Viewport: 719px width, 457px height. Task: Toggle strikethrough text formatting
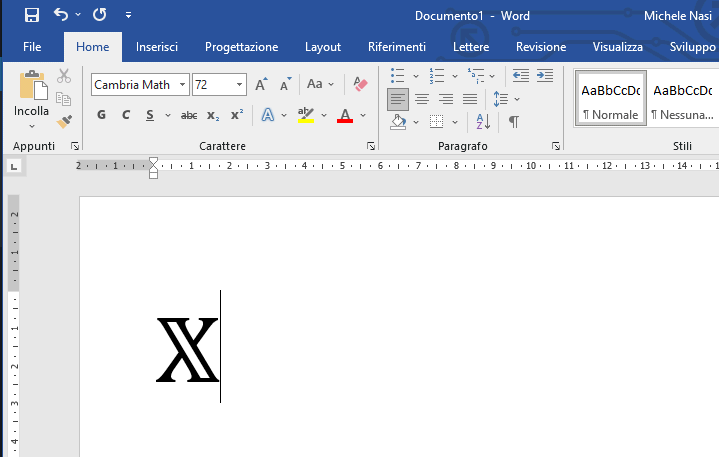coord(189,115)
